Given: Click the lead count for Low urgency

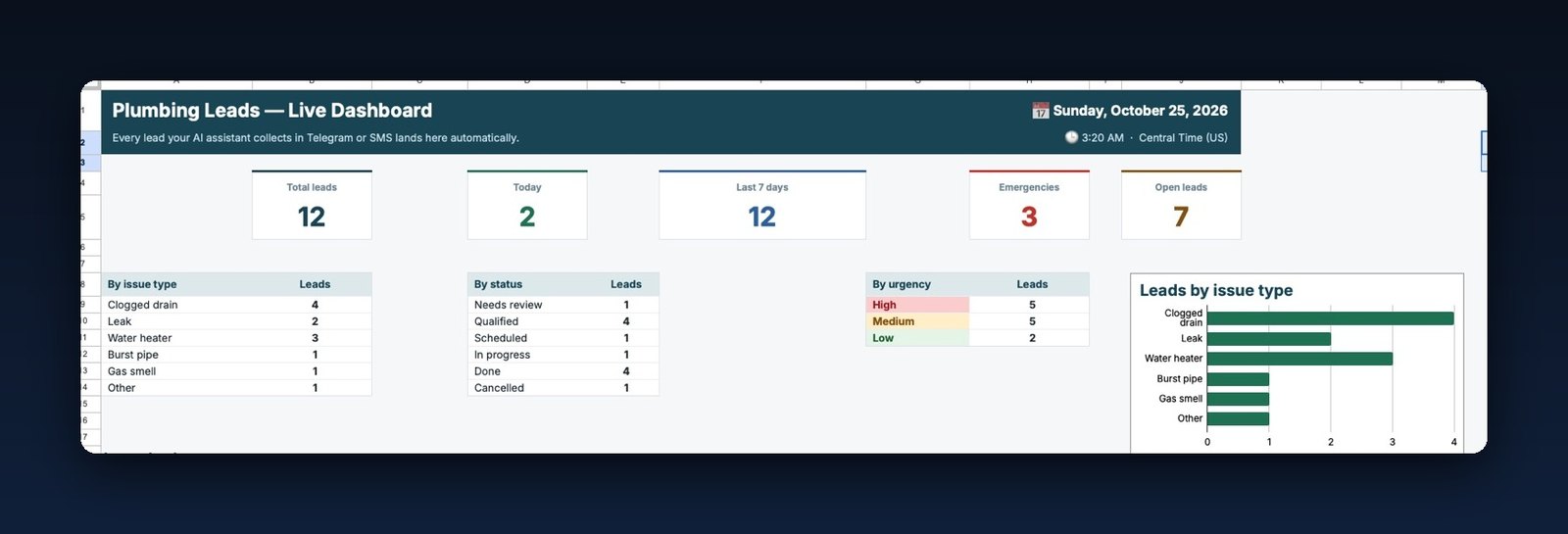Looking at the screenshot, I should [x=1032, y=338].
